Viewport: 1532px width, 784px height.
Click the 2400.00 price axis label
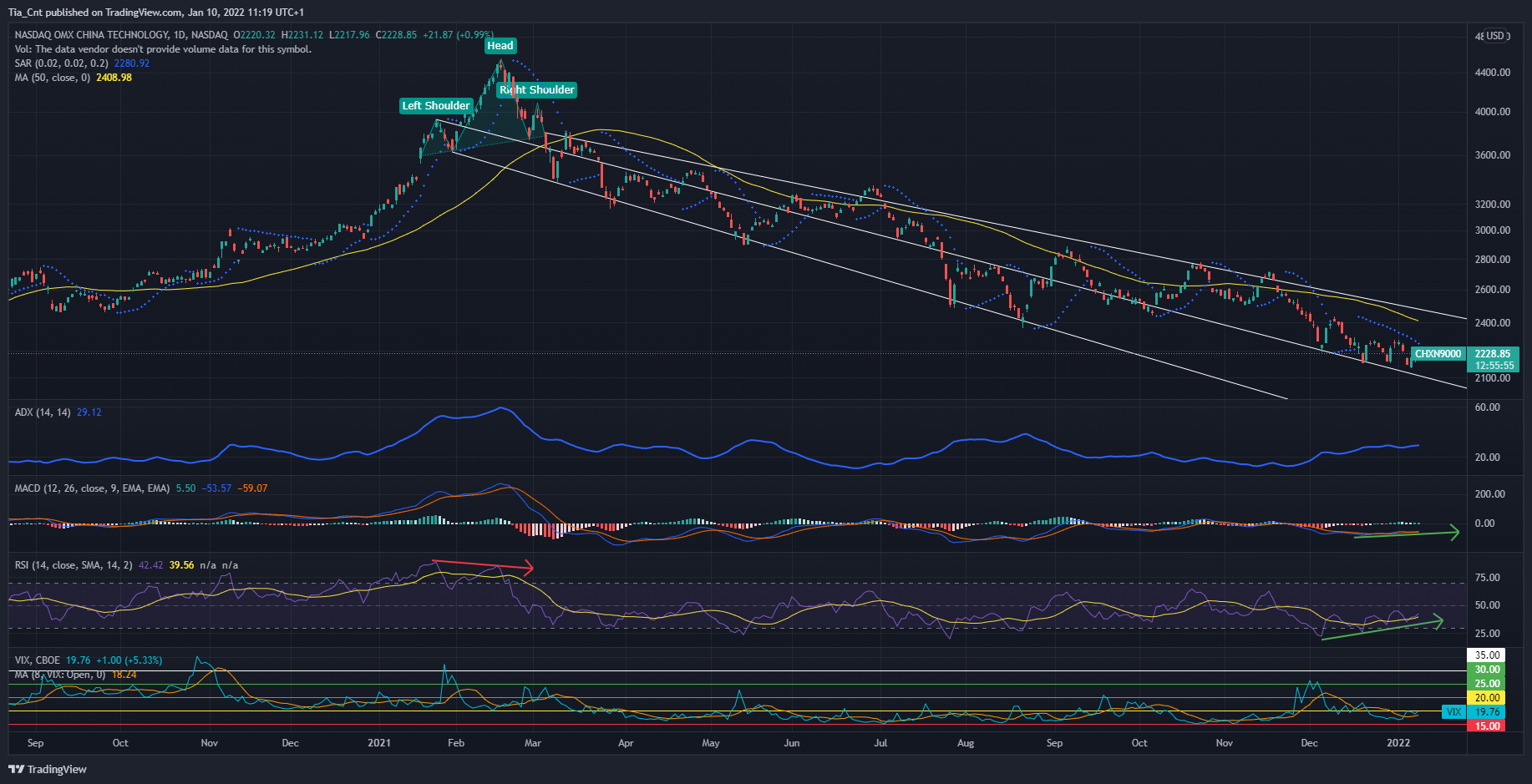click(x=1493, y=323)
